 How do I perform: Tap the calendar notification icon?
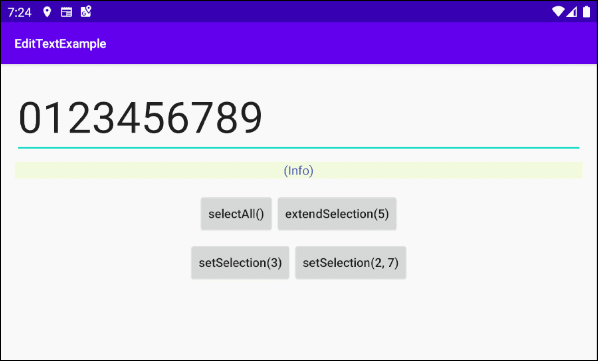[x=66, y=12]
